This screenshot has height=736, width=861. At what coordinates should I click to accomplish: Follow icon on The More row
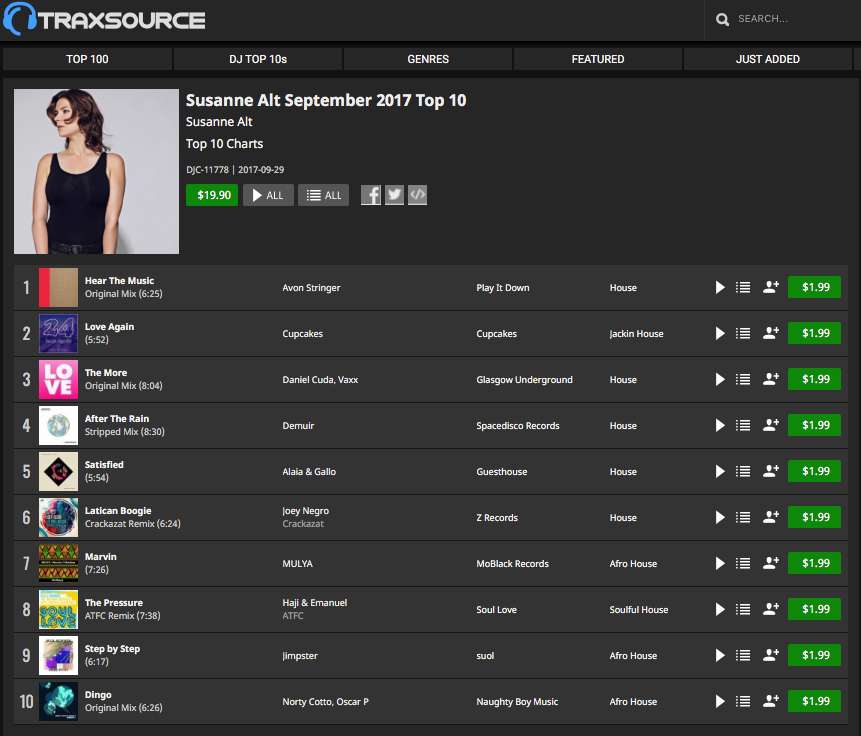coord(771,378)
